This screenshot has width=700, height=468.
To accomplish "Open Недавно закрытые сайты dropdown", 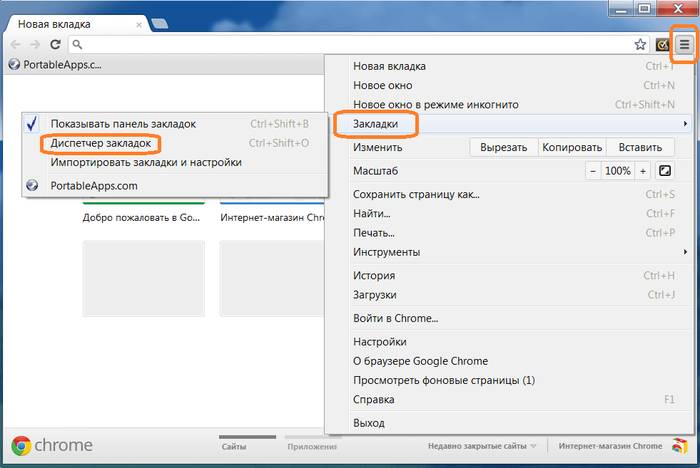I will (x=482, y=446).
